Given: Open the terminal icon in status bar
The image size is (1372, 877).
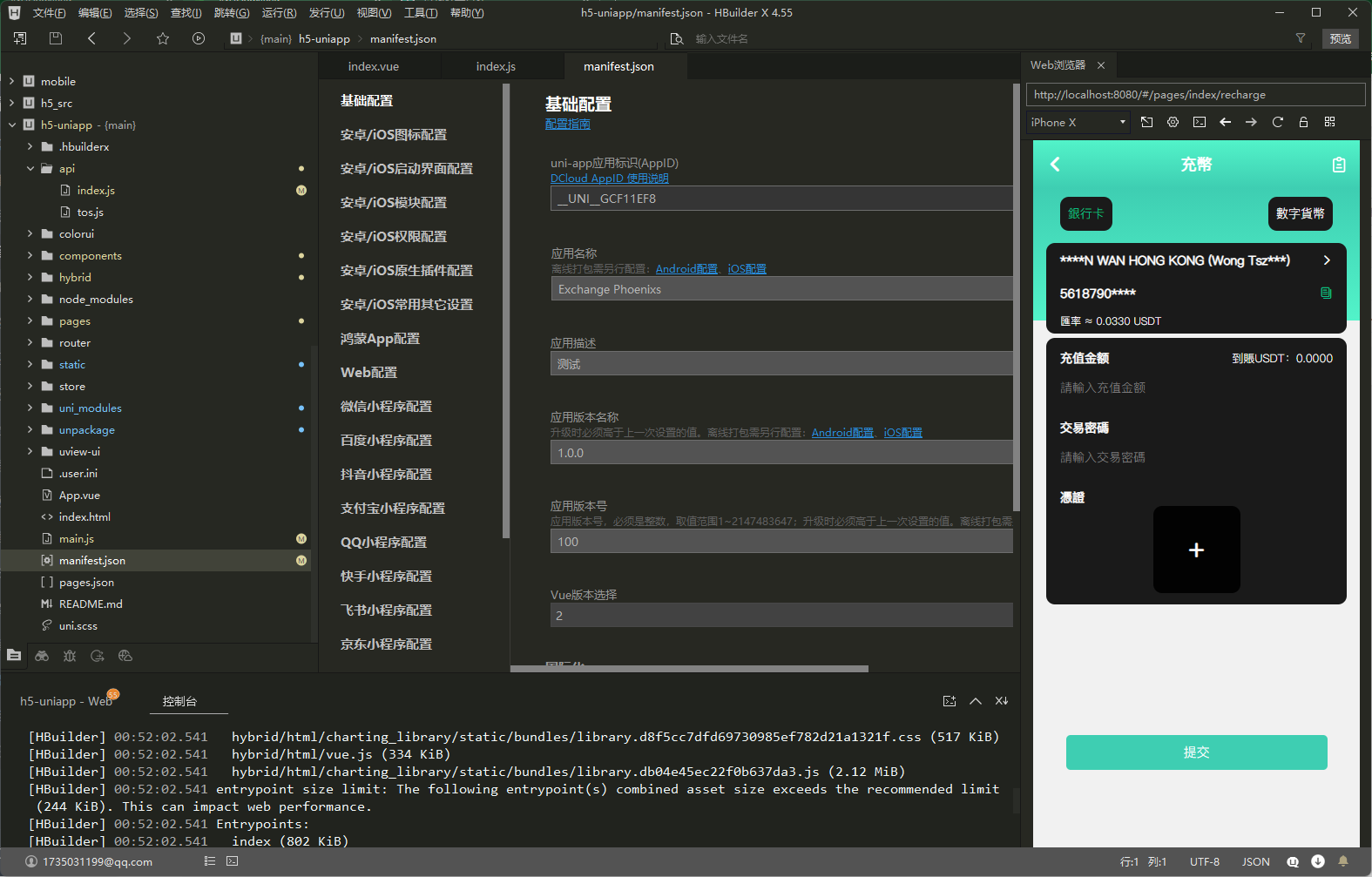Looking at the screenshot, I should click(233, 861).
